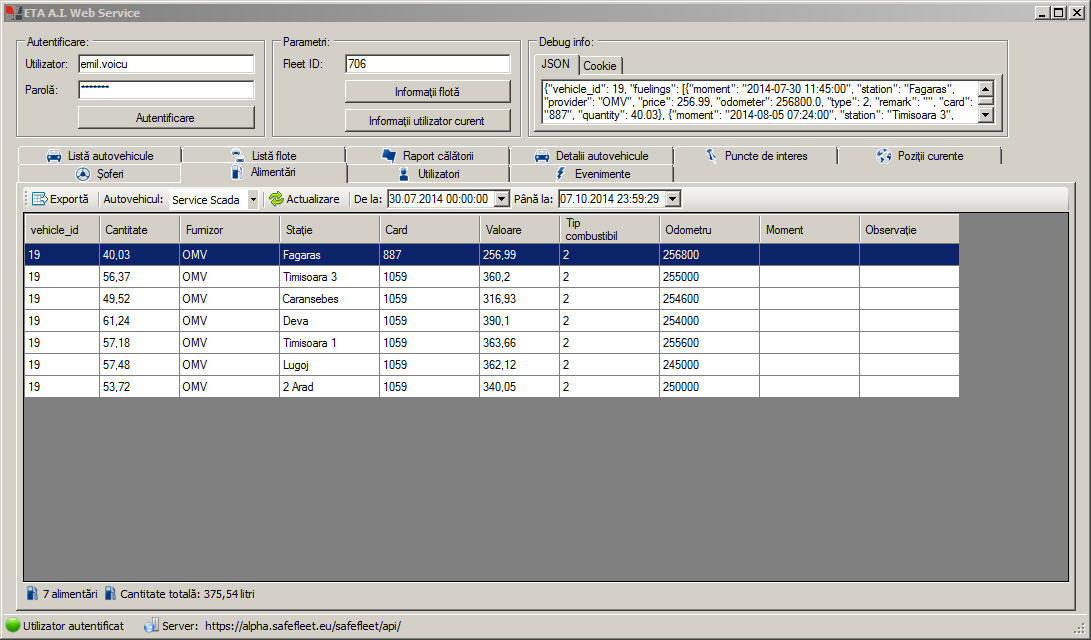Click the server globe icon in status bar
Image resolution: width=1091 pixels, height=640 pixels.
[151, 625]
